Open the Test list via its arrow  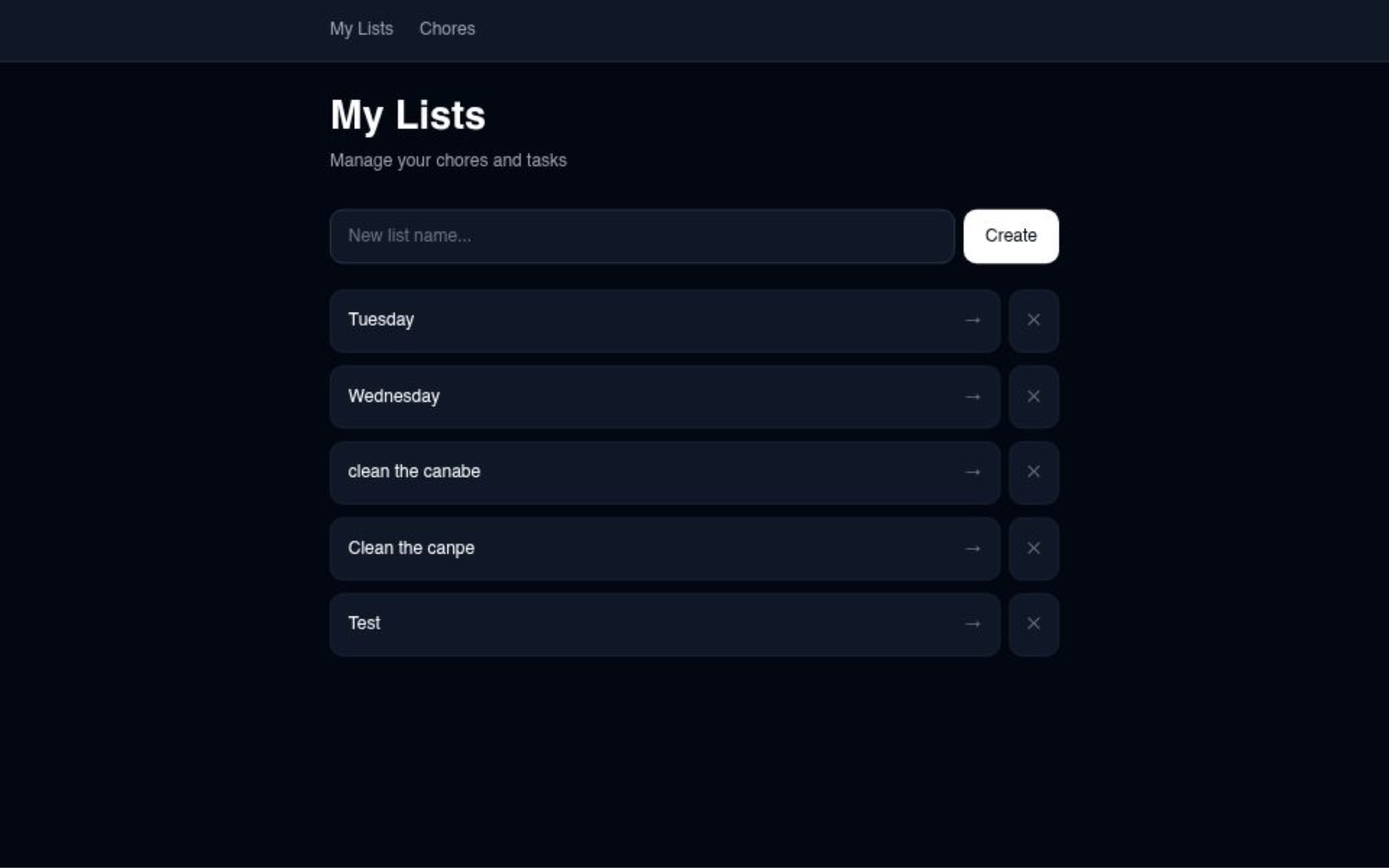coord(973,624)
